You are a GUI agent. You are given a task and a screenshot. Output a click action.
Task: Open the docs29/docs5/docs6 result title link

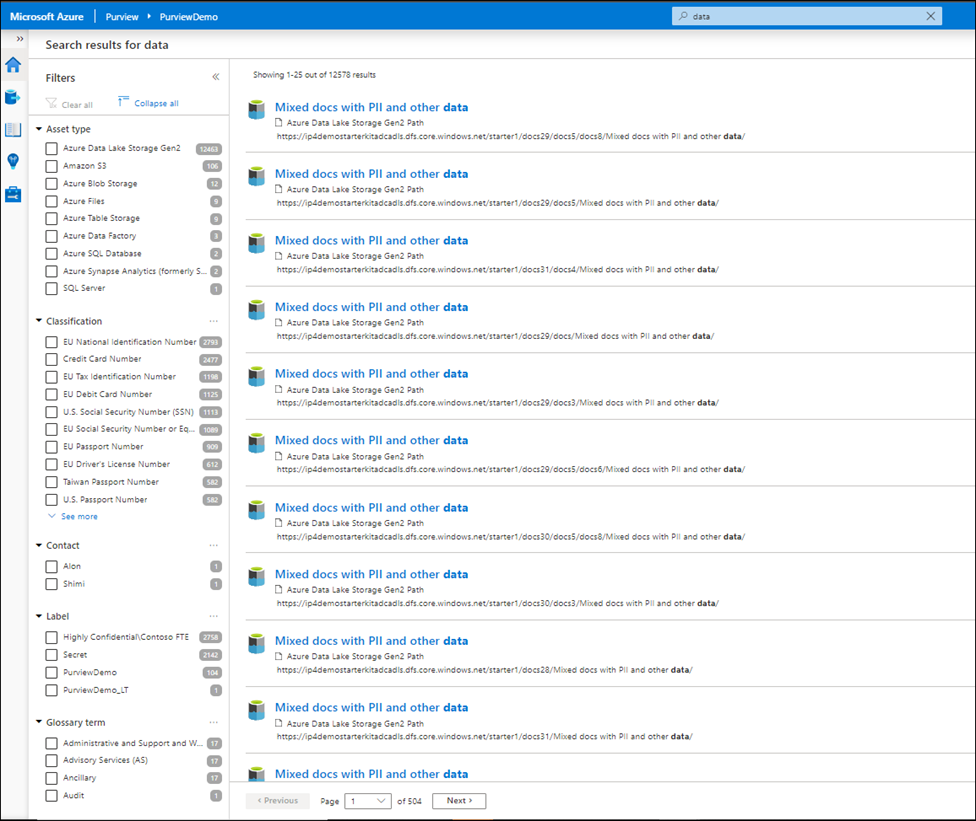[372, 440]
